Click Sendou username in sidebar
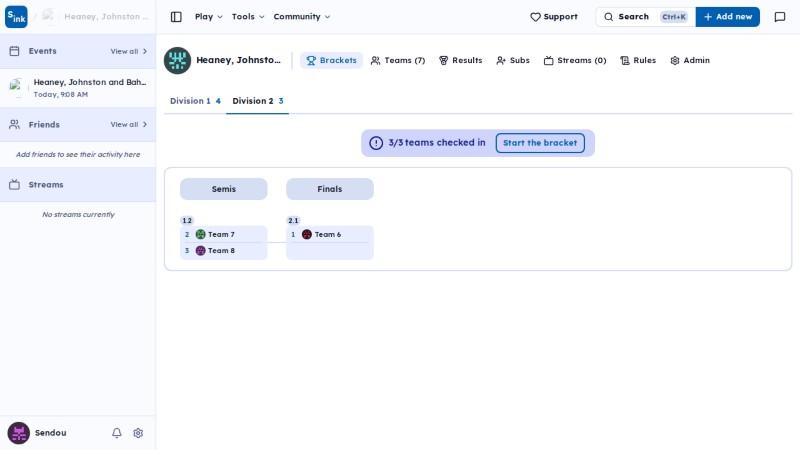The image size is (800, 450). point(51,433)
